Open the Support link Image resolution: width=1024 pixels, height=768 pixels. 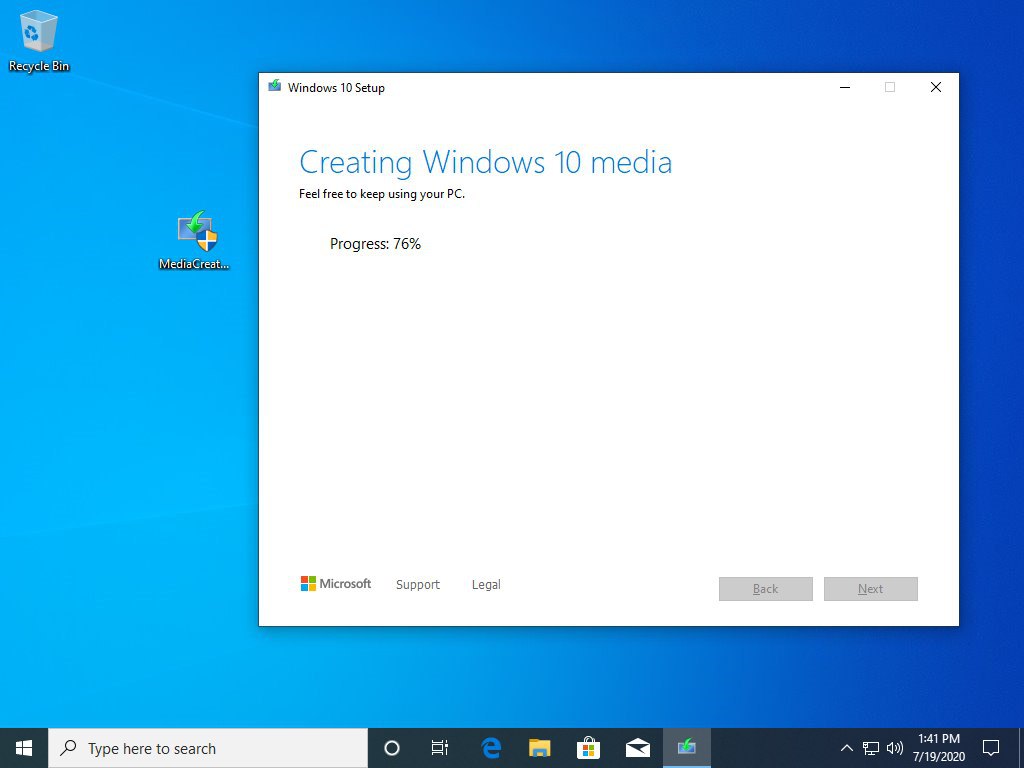point(418,584)
